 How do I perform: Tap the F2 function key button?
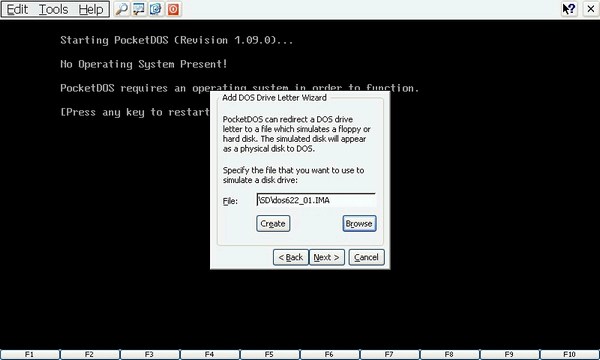click(90, 354)
